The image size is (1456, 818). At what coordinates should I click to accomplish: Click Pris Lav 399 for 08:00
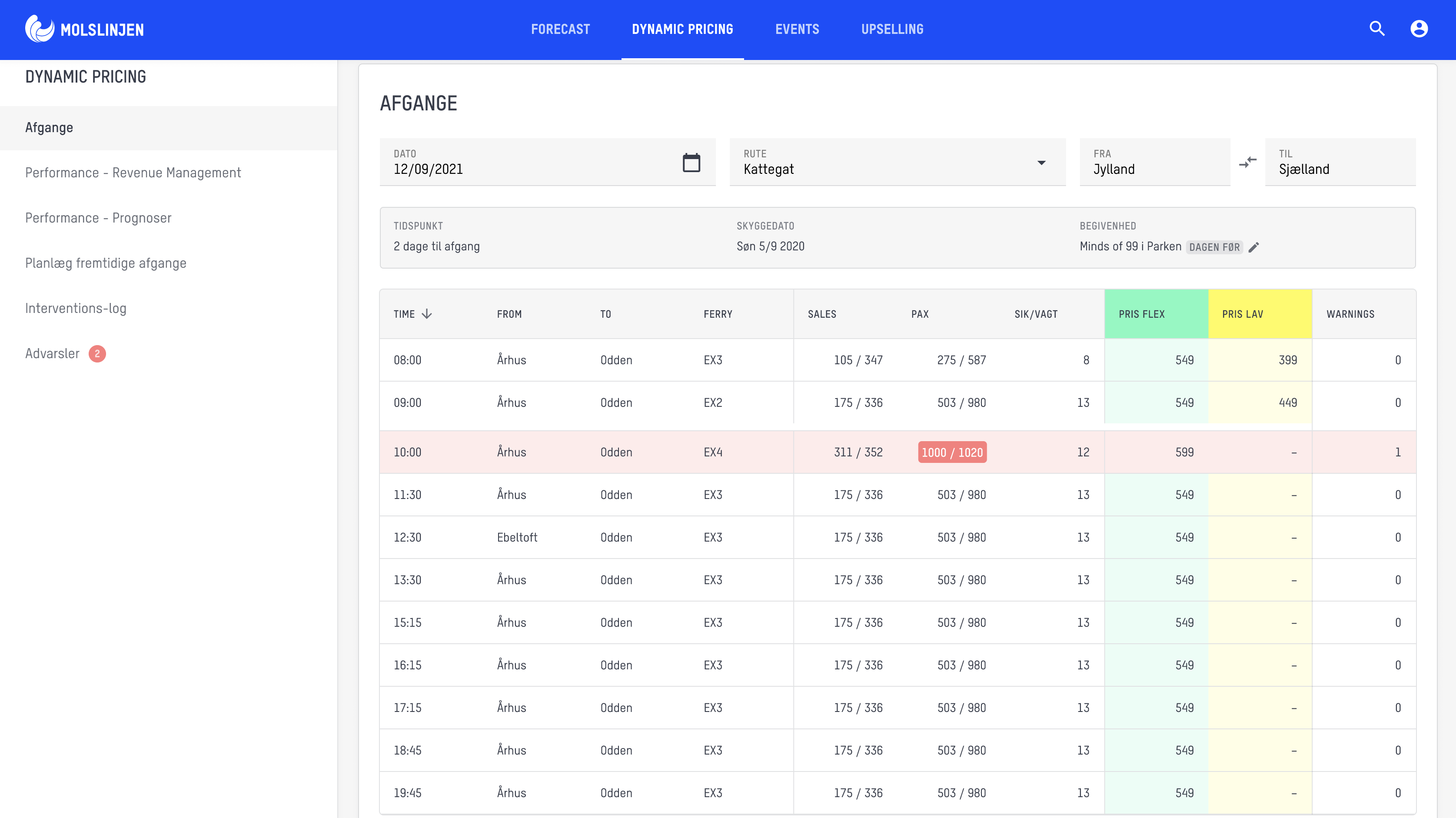(1287, 360)
